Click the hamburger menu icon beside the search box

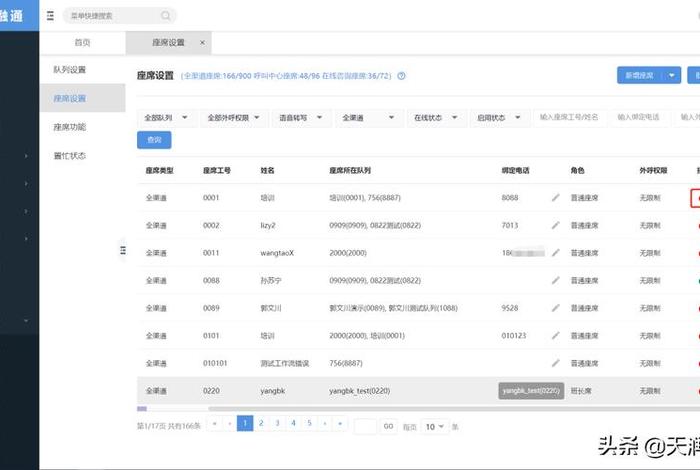[x=51, y=16]
